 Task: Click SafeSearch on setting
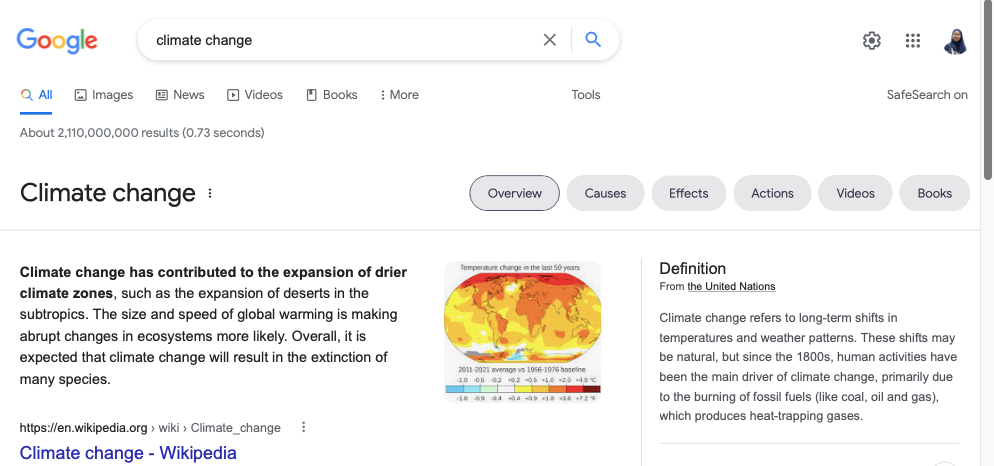pos(927,95)
